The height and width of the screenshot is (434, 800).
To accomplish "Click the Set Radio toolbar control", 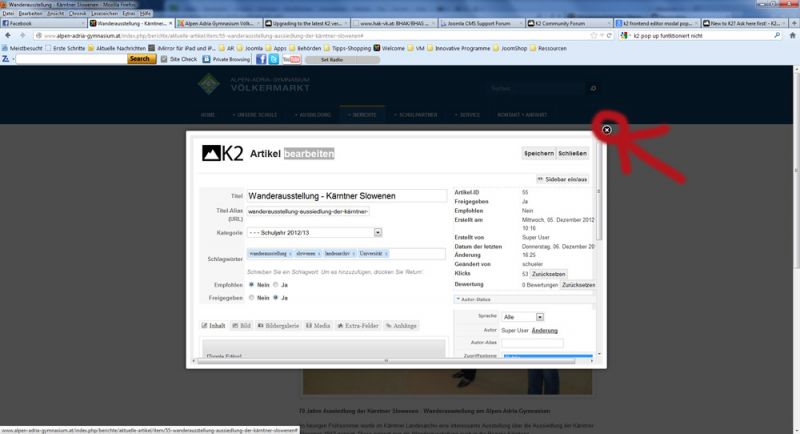I will pos(342,60).
